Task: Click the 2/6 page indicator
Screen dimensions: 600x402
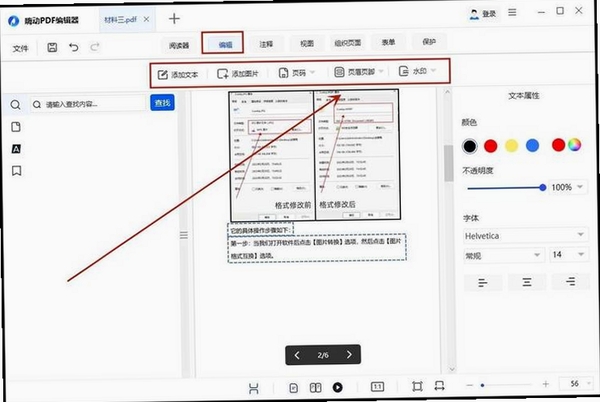Action: tap(323, 355)
